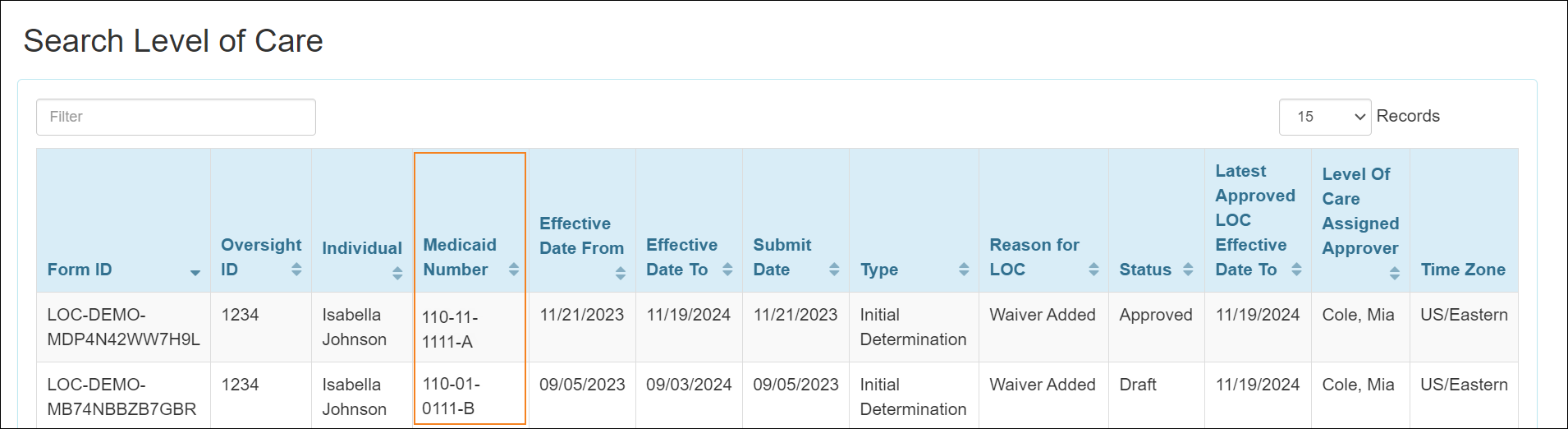Click Medicaid Number sort icon
The width and height of the screenshot is (1568, 429).
(x=514, y=270)
